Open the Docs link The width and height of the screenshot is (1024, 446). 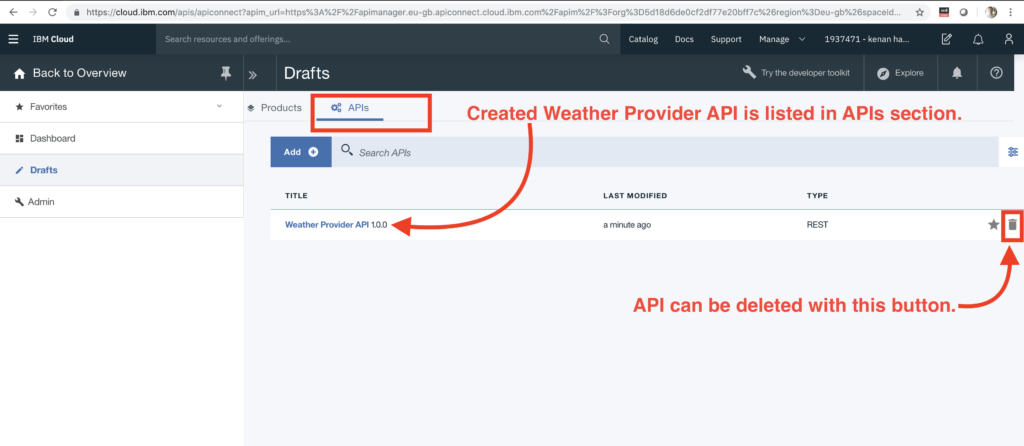684,39
